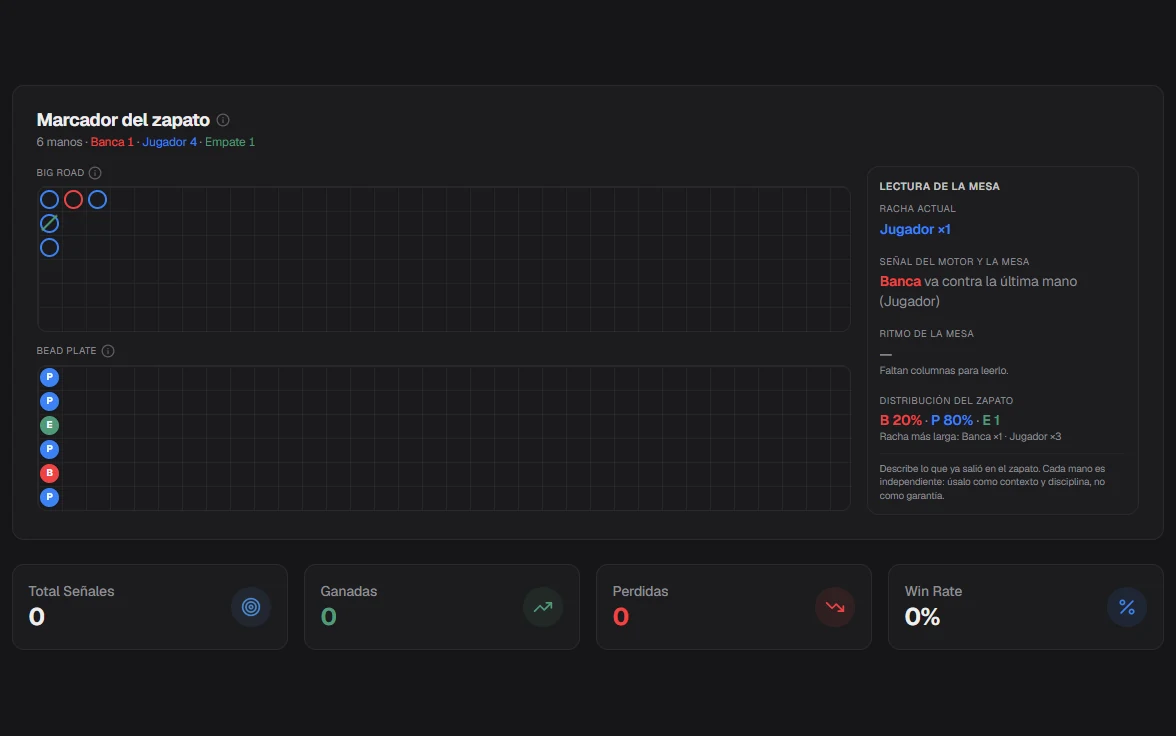The image size is (1176, 736).
Task: Click the Total Señales card title
Action: (71, 591)
